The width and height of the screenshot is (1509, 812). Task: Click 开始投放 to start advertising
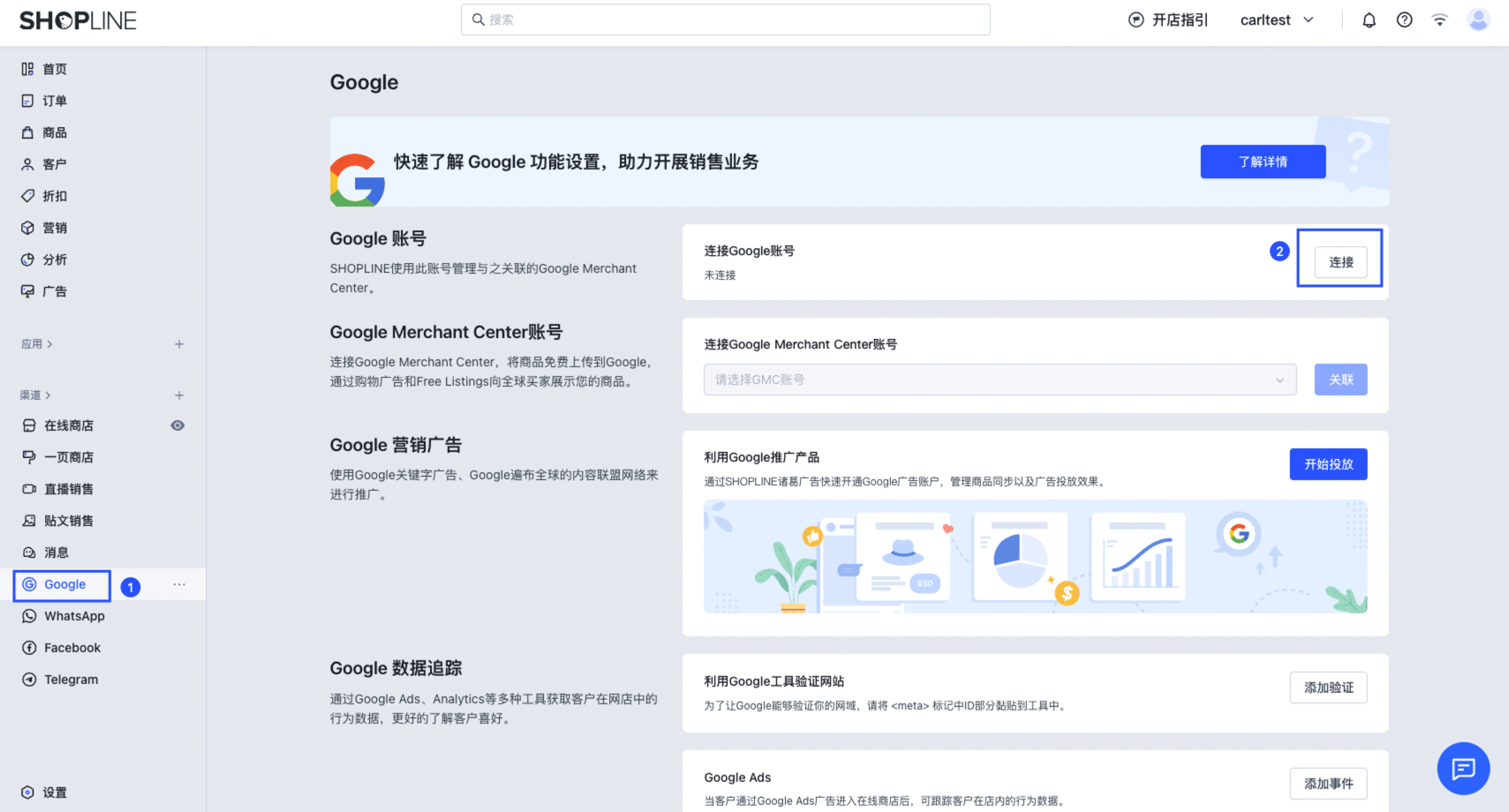pyautogui.click(x=1328, y=464)
